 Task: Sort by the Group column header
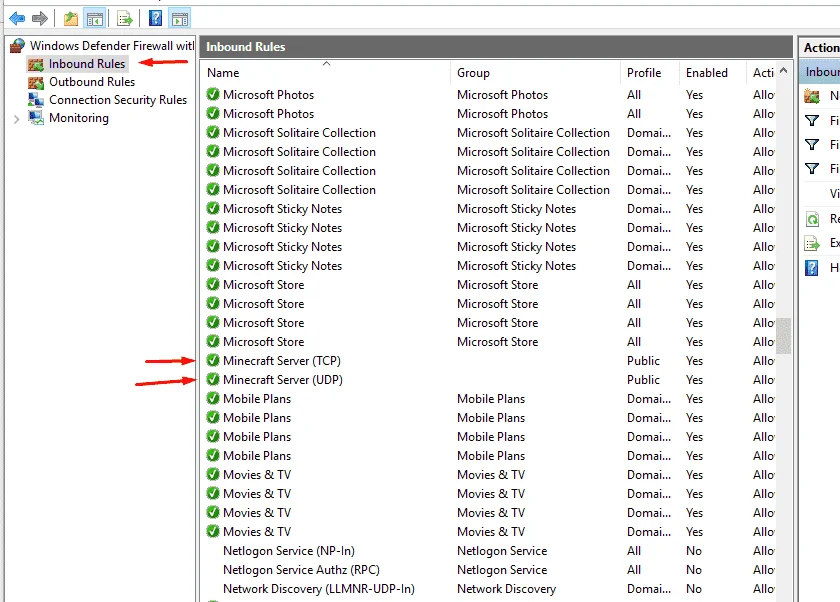pyautogui.click(x=473, y=73)
